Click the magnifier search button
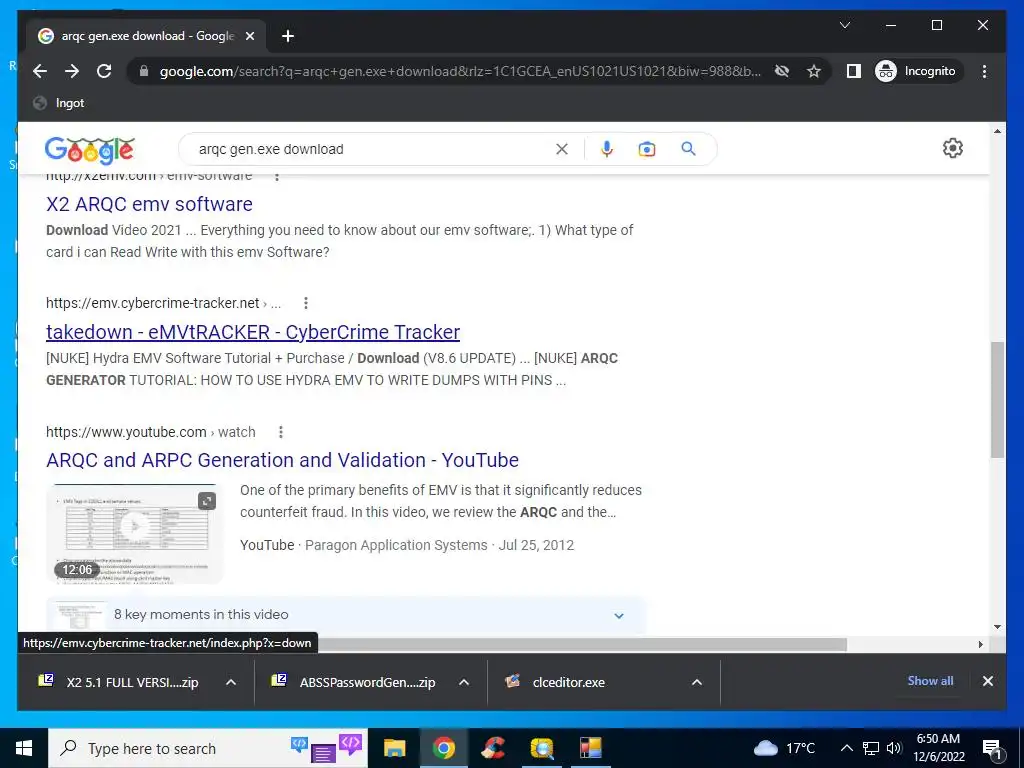1024x768 pixels. (x=688, y=149)
